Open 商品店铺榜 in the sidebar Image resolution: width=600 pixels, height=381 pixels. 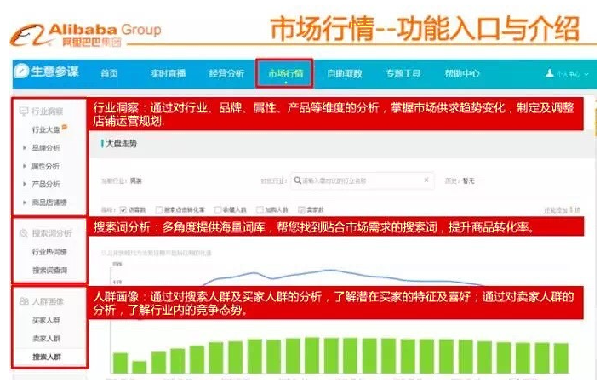point(49,202)
